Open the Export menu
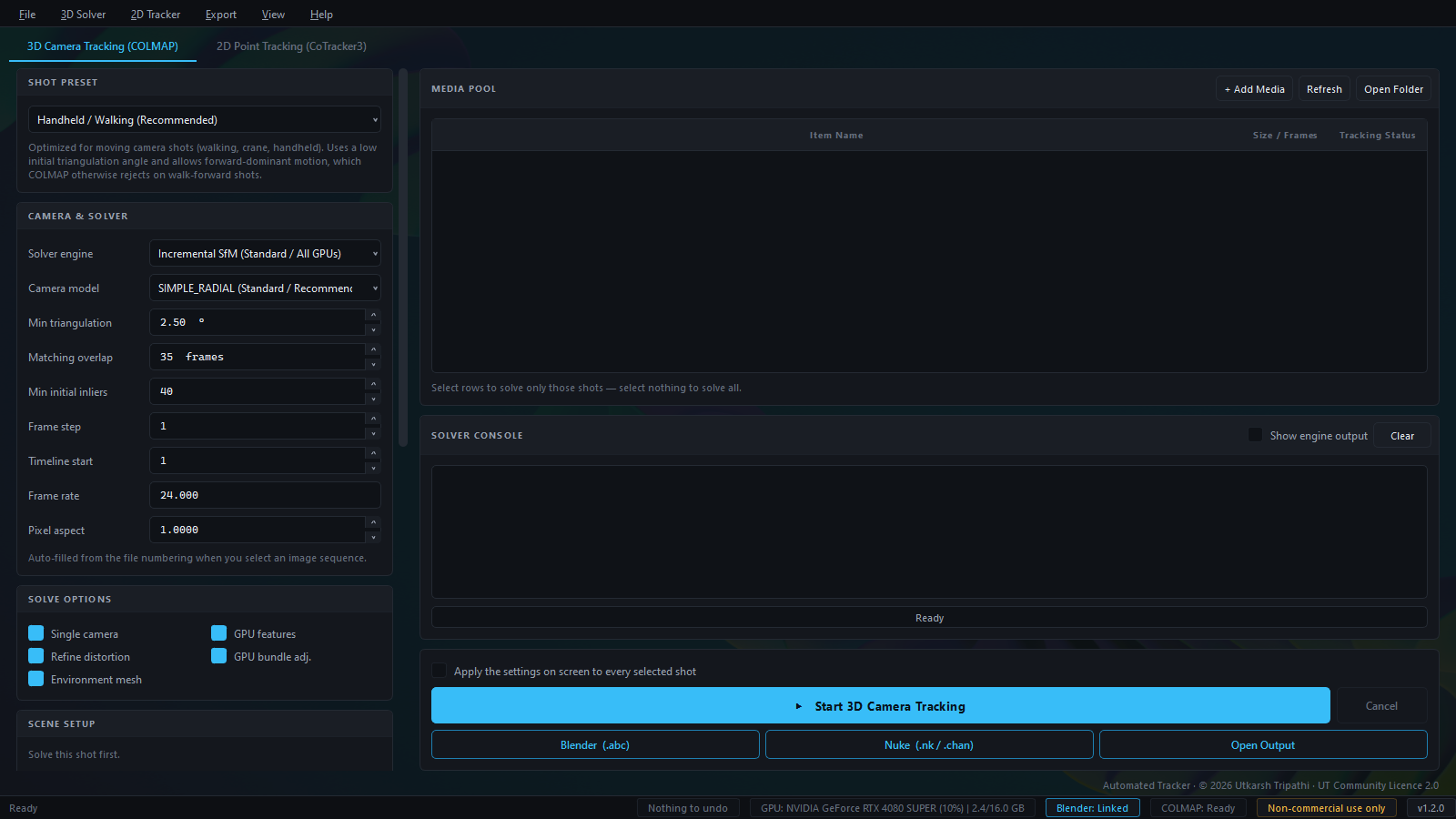The width and height of the screenshot is (1456, 819). pos(221,15)
